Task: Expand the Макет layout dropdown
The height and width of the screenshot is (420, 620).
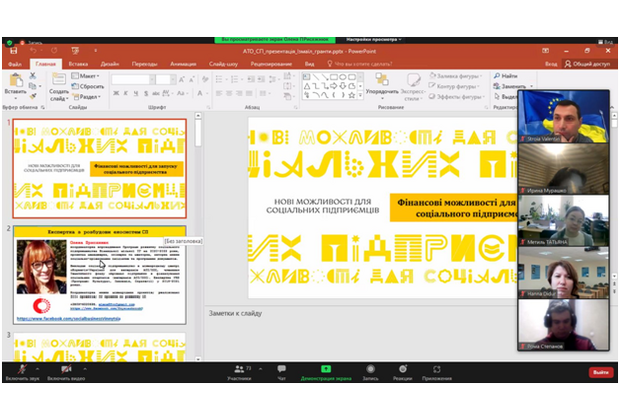Action: tap(88, 75)
